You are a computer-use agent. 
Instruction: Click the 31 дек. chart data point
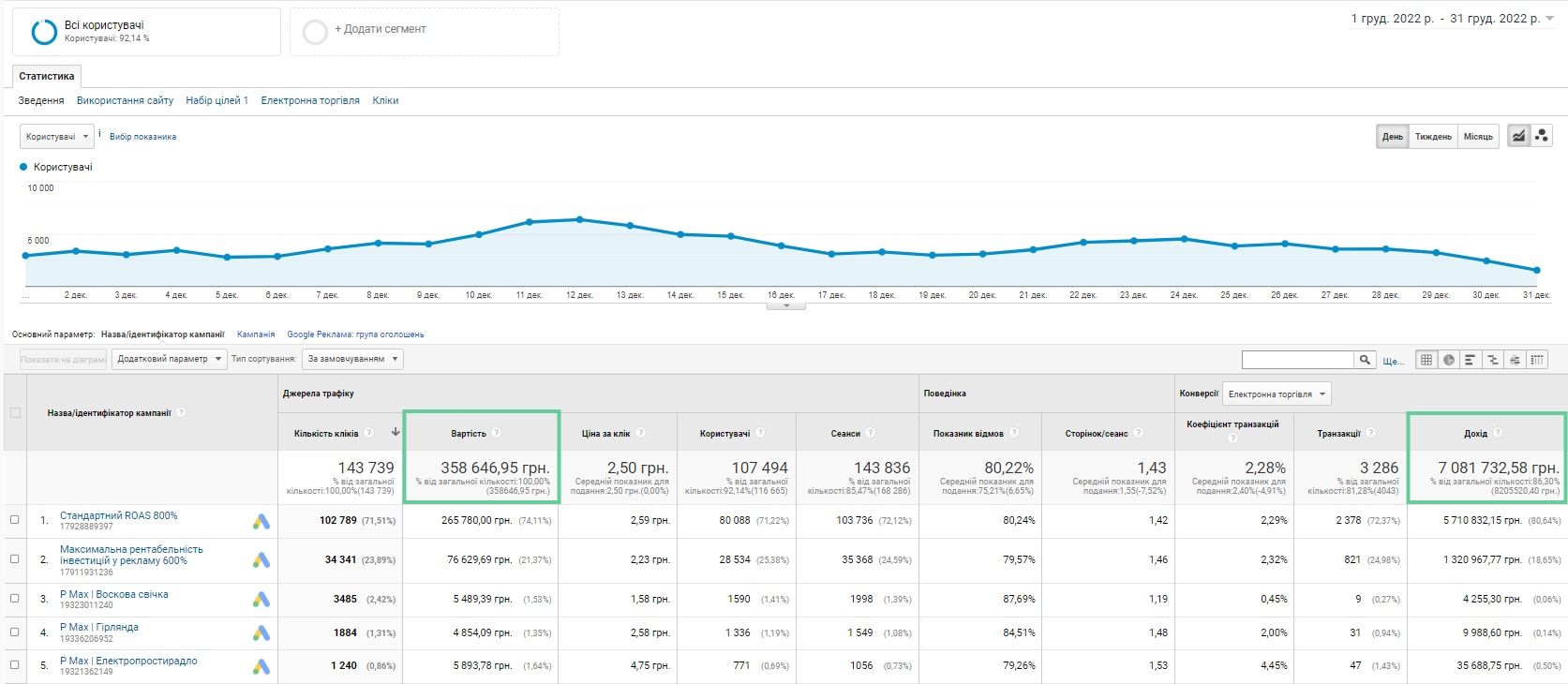coord(1536,270)
